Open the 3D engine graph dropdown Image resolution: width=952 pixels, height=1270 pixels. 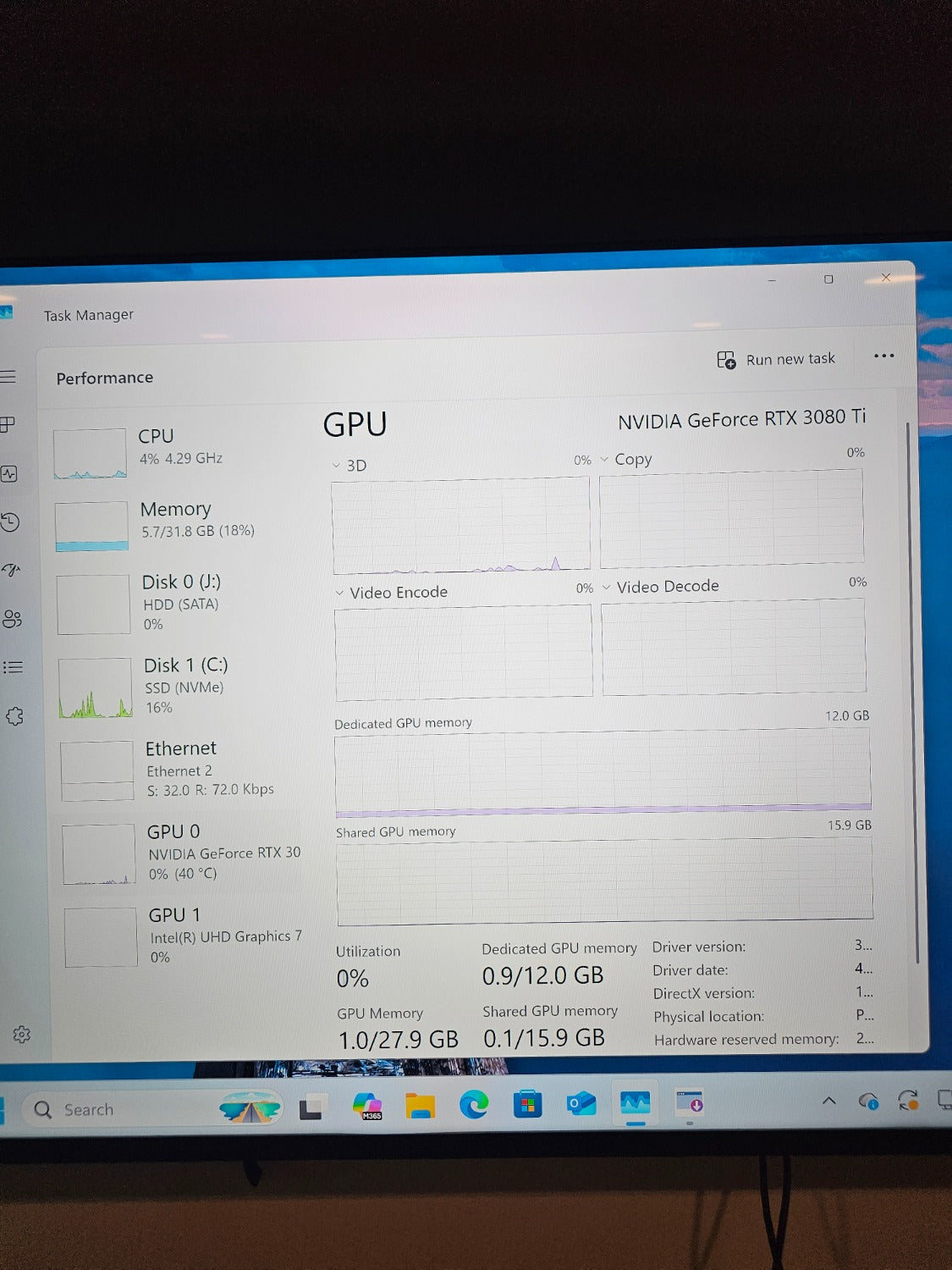336,466
